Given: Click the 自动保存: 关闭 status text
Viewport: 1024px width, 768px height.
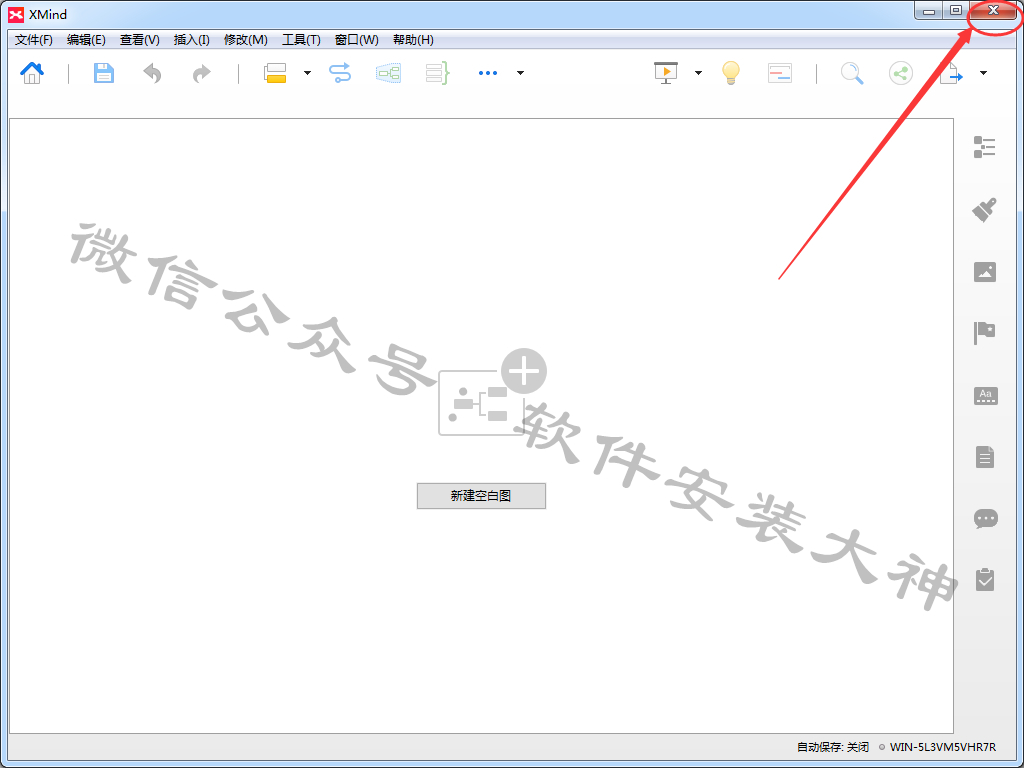Looking at the screenshot, I should pyautogui.click(x=833, y=747).
